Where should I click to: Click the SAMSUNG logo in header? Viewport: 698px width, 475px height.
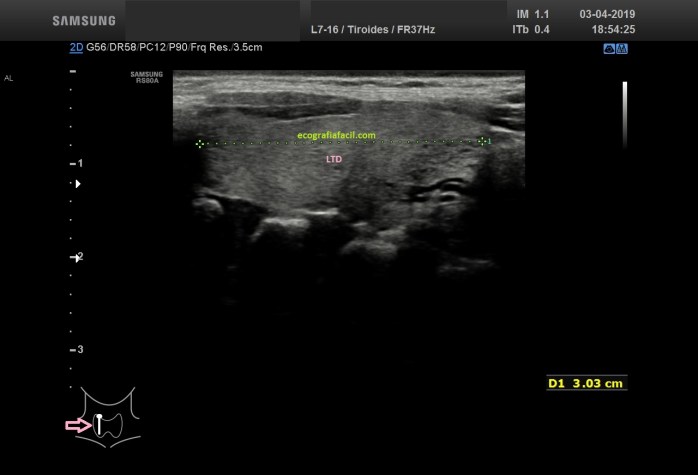(84, 20)
